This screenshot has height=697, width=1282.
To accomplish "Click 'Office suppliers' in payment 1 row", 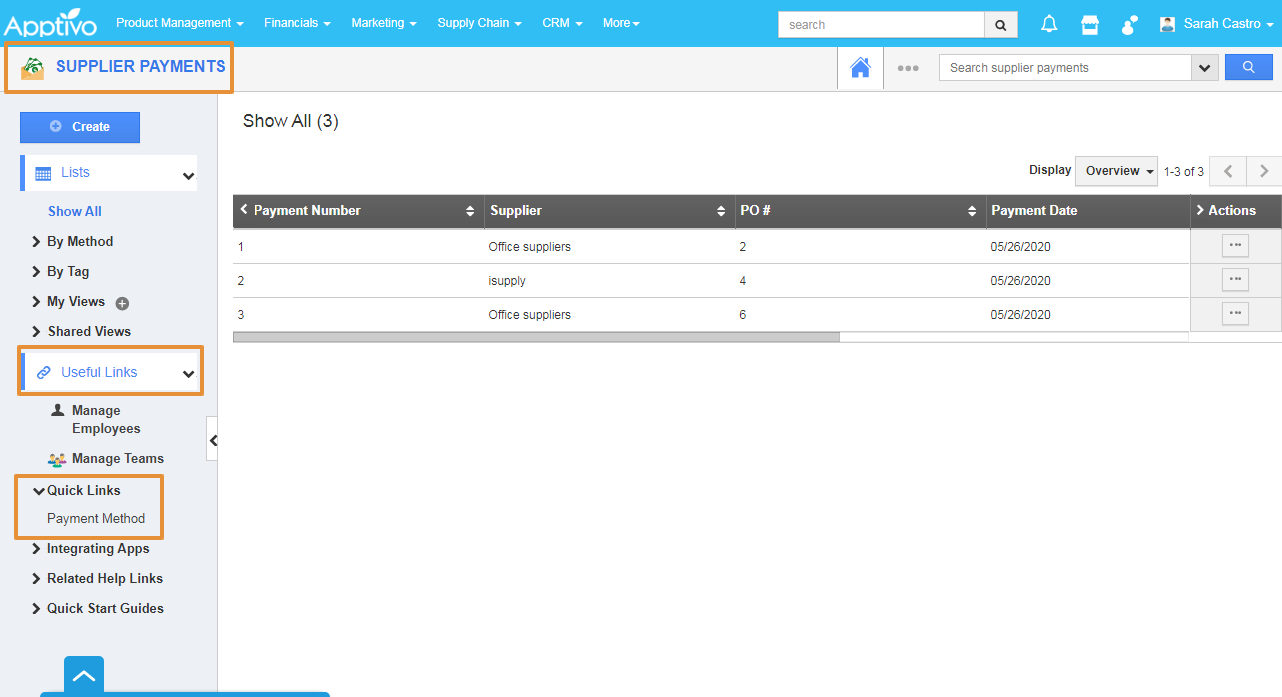I will pyautogui.click(x=530, y=247).
